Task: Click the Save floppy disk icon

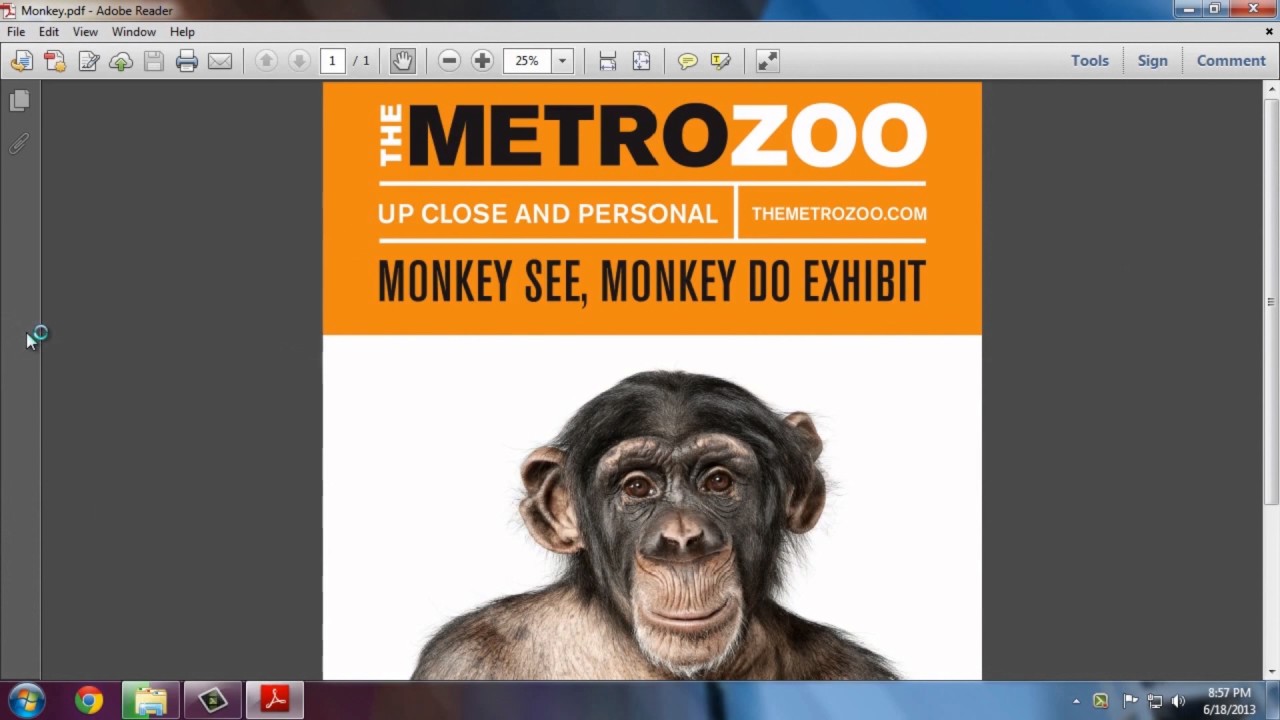Action: (153, 61)
